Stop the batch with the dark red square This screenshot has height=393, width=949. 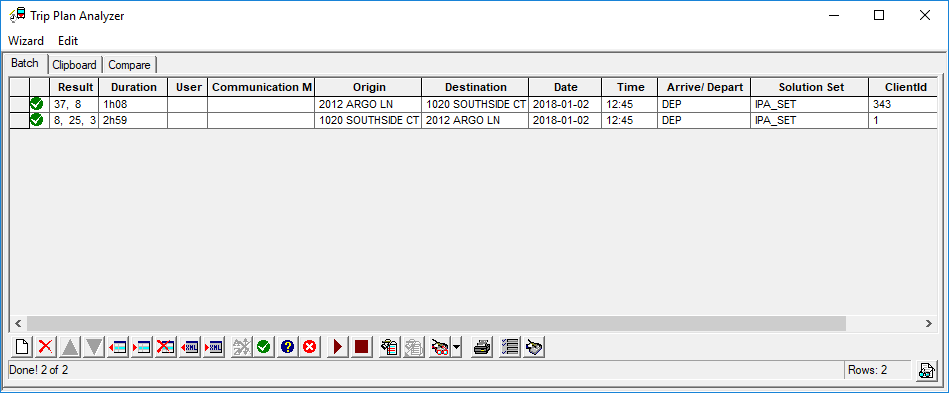pyautogui.click(x=361, y=347)
